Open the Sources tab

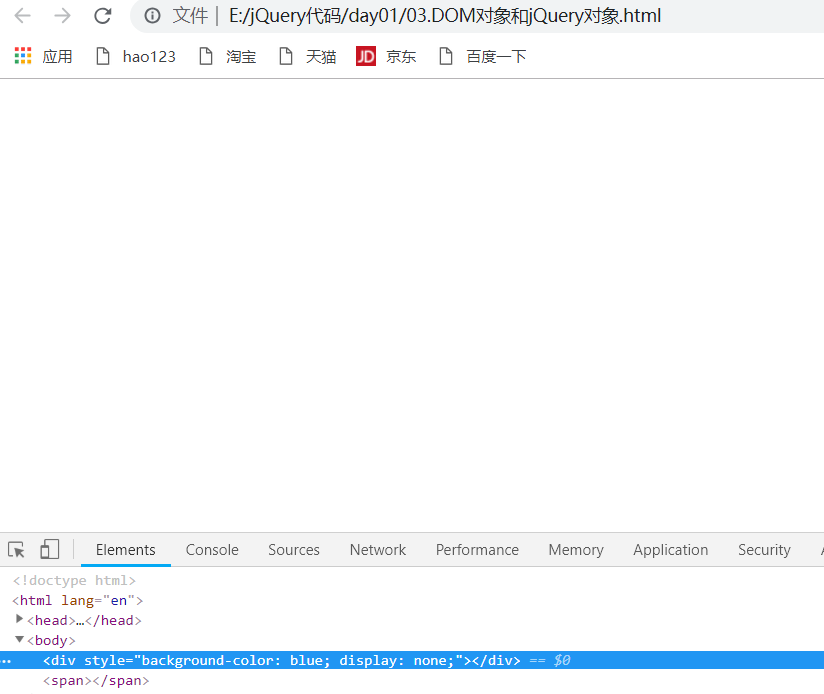point(294,550)
